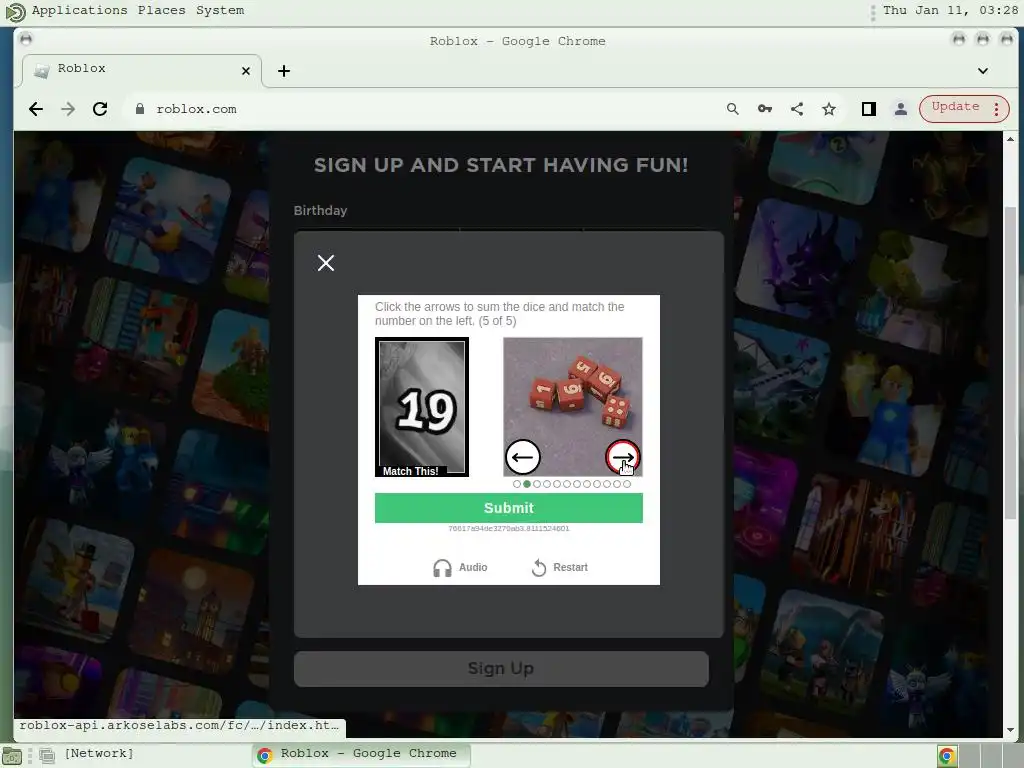The image size is (1024, 768).
Task: Select the second, highlighted dot below the dice
Action: tap(526, 484)
